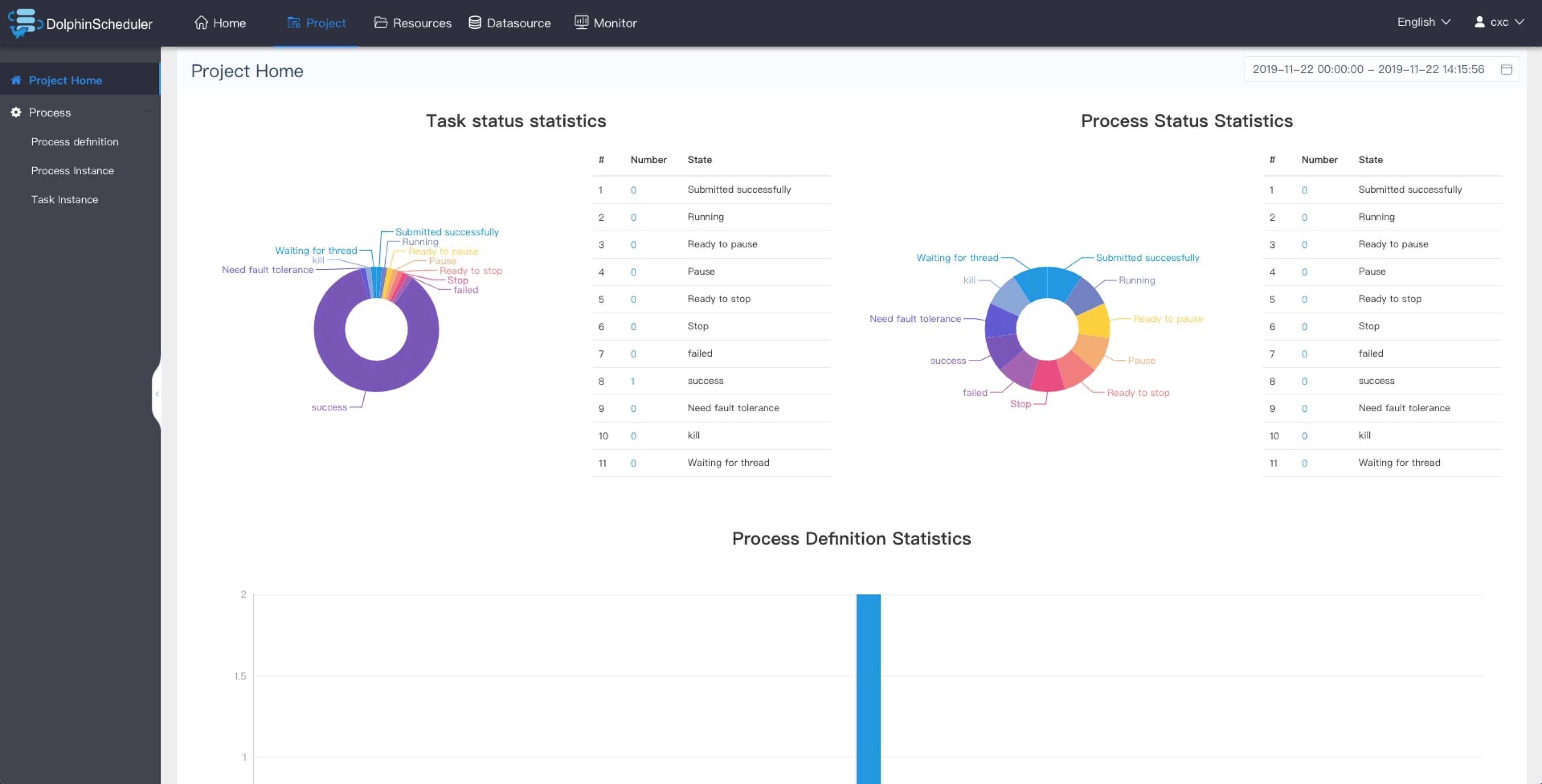Click the Home house icon
The width and height of the screenshot is (1542, 784).
point(201,23)
